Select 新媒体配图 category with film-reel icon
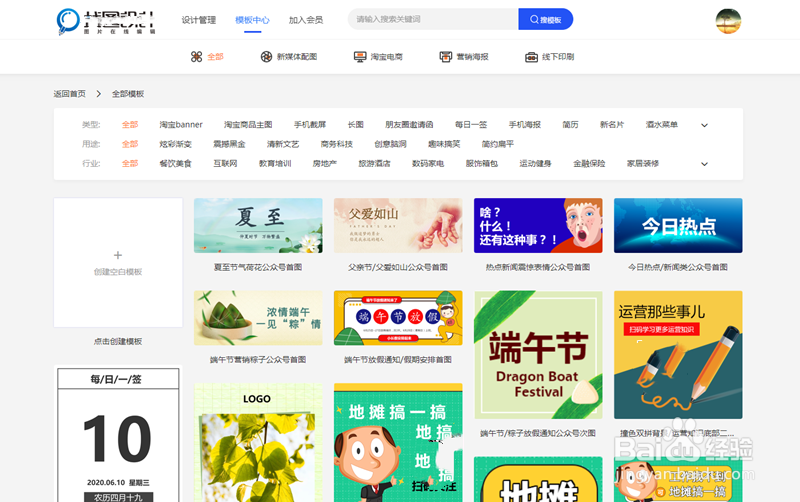Viewport: 800px width, 502px height. click(289, 57)
